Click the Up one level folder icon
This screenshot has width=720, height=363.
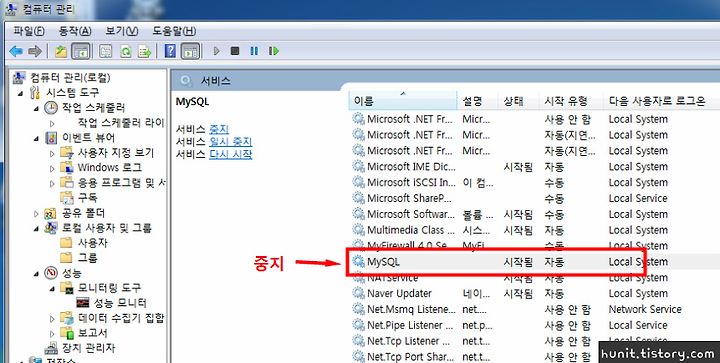pyautogui.click(x=61, y=51)
